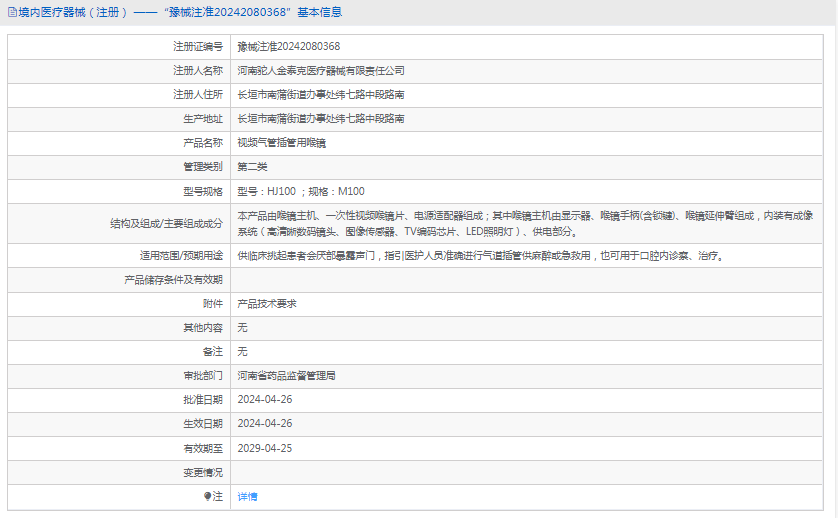Open the 详情 details link
This screenshot has height=518, width=838.
tap(247, 497)
